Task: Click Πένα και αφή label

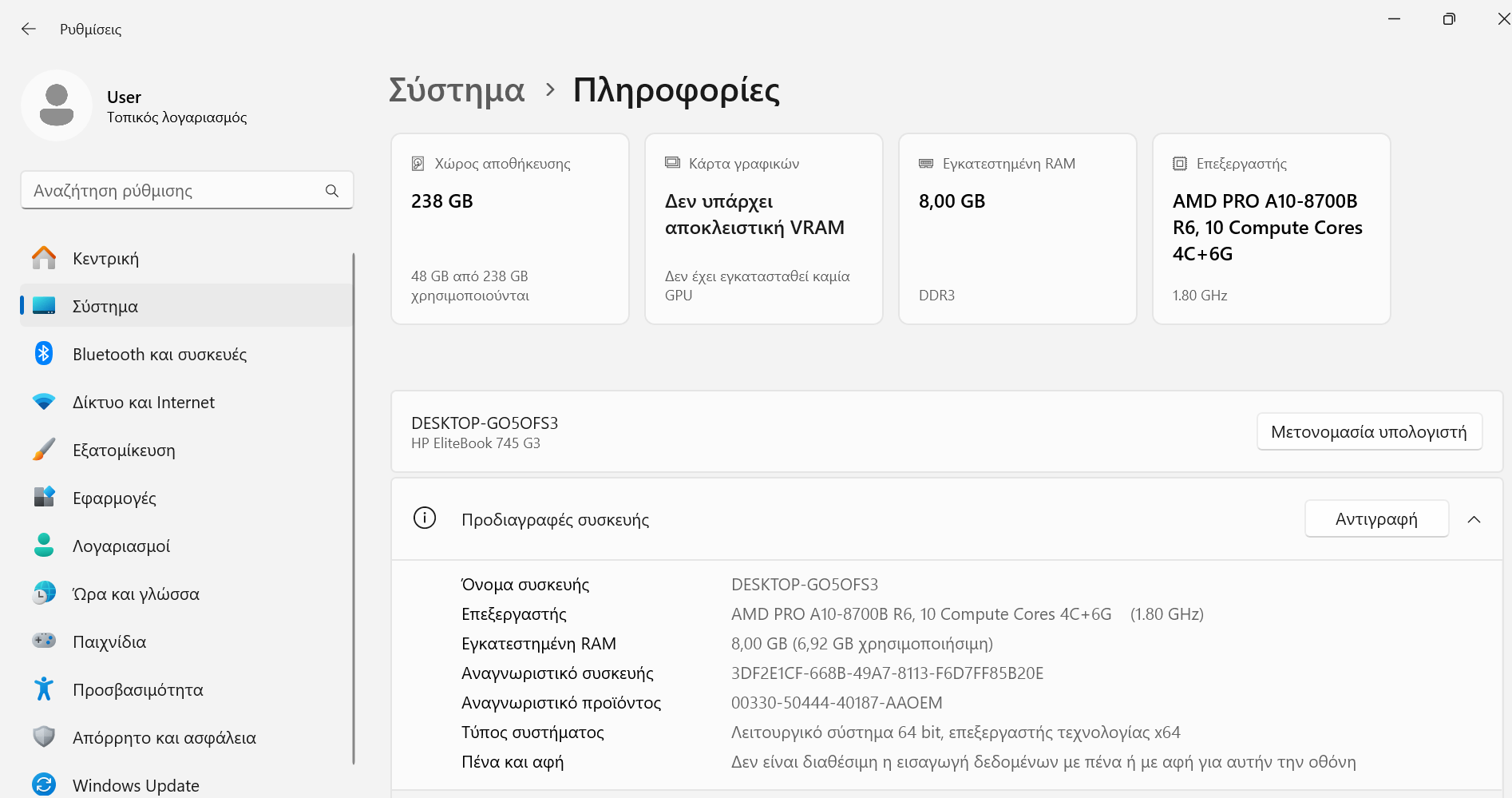Action: coord(513,761)
